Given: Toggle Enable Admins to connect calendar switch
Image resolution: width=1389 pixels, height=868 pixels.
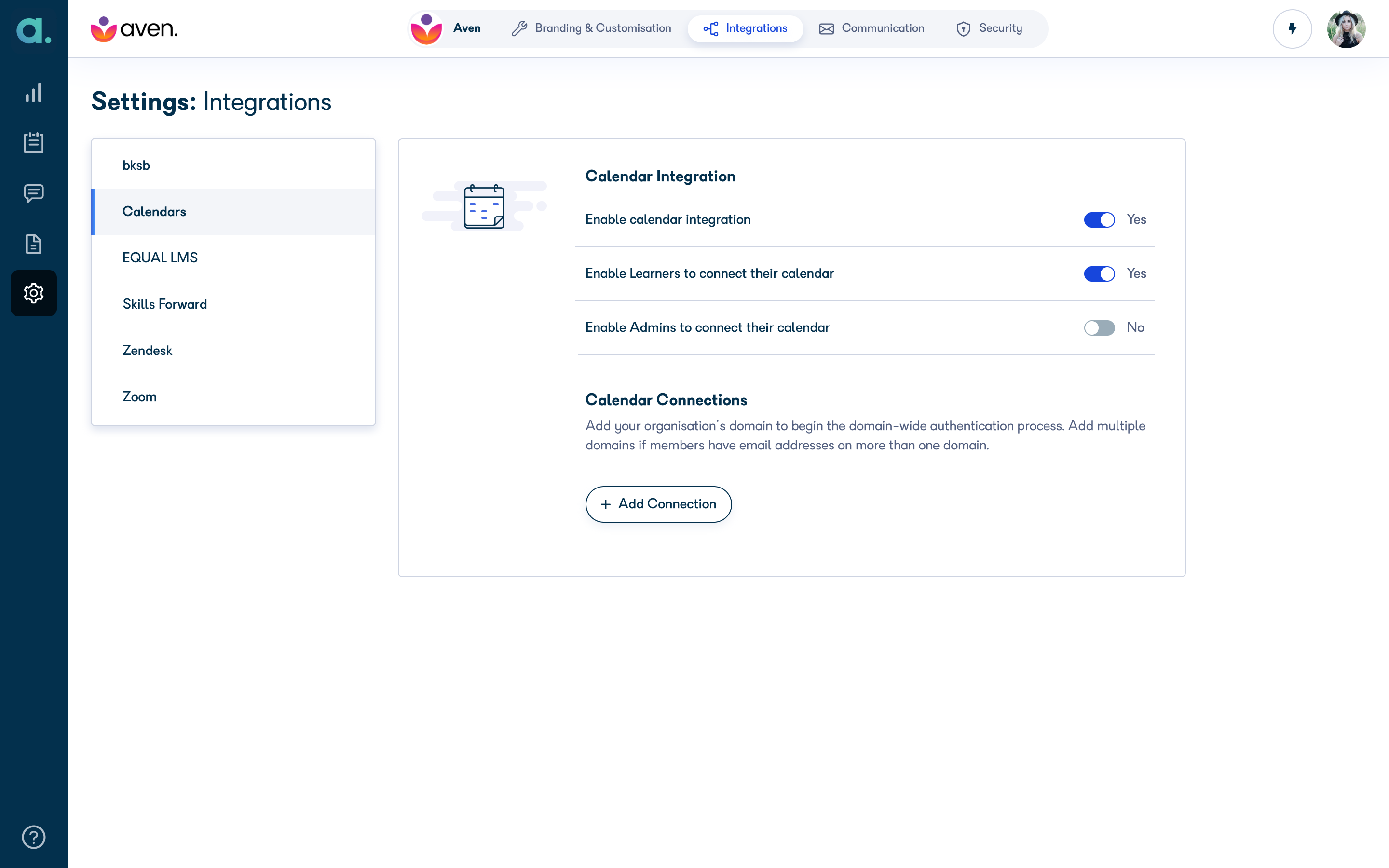Looking at the screenshot, I should tap(1099, 328).
